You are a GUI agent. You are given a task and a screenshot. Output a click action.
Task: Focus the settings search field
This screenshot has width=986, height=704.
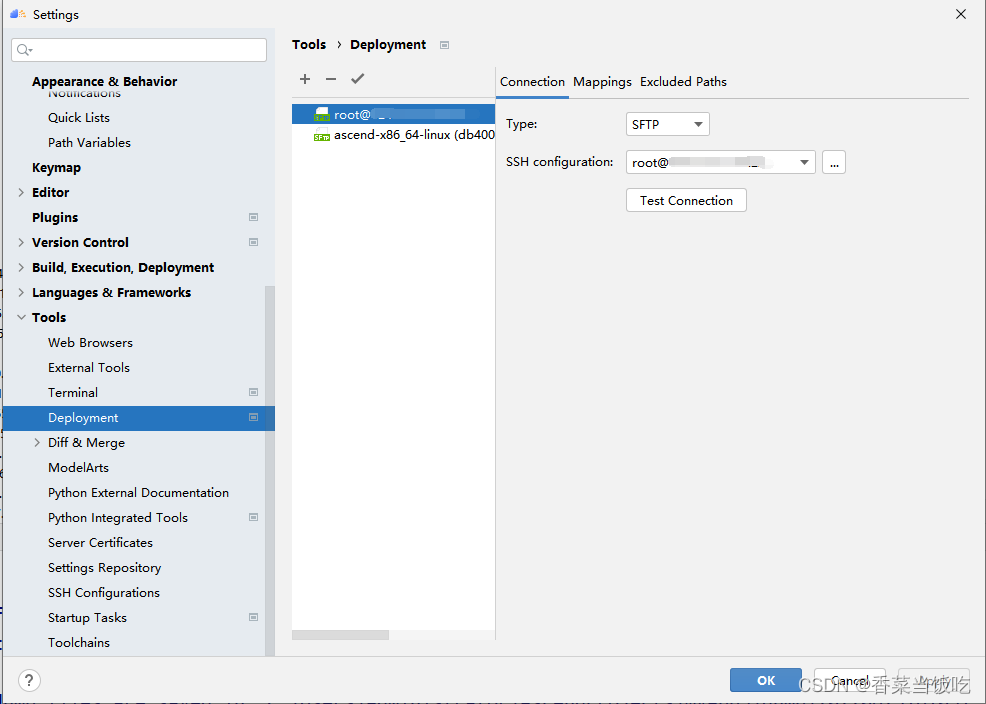[139, 50]
